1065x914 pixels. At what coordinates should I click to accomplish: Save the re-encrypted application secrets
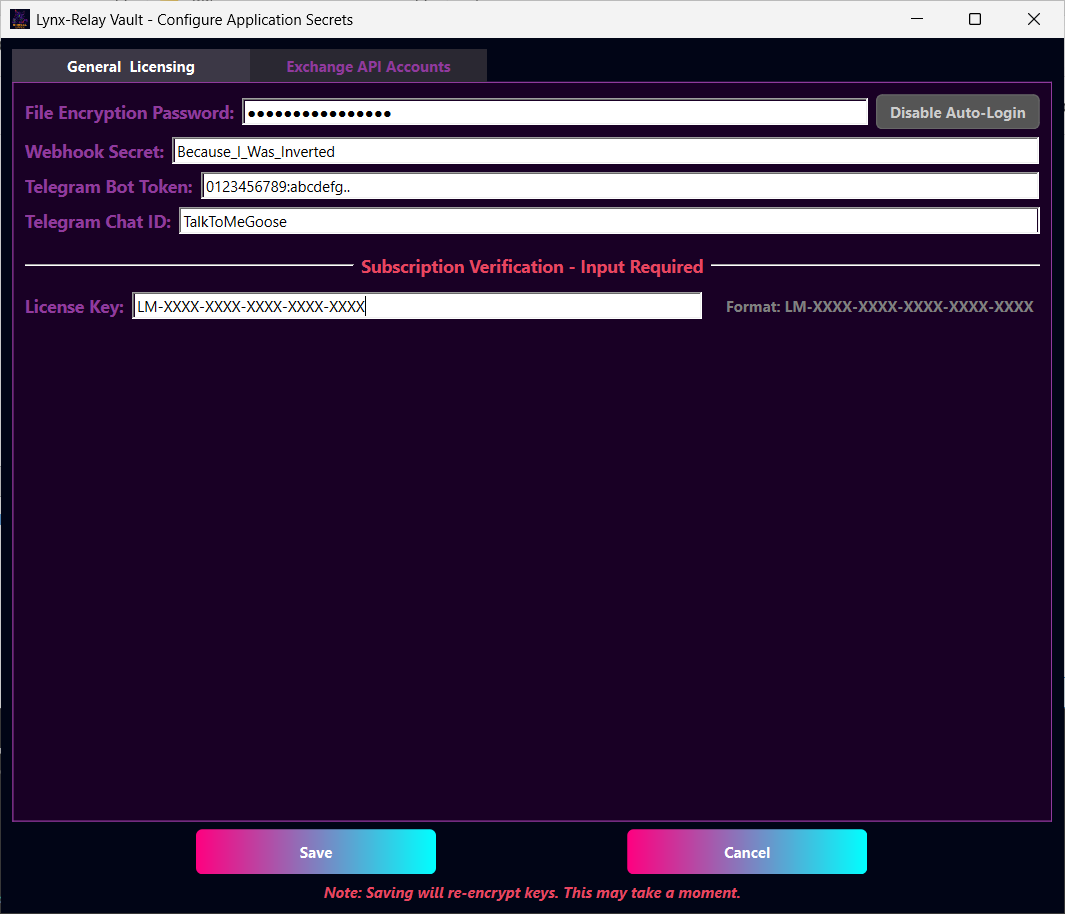click(x=315, y=851)
